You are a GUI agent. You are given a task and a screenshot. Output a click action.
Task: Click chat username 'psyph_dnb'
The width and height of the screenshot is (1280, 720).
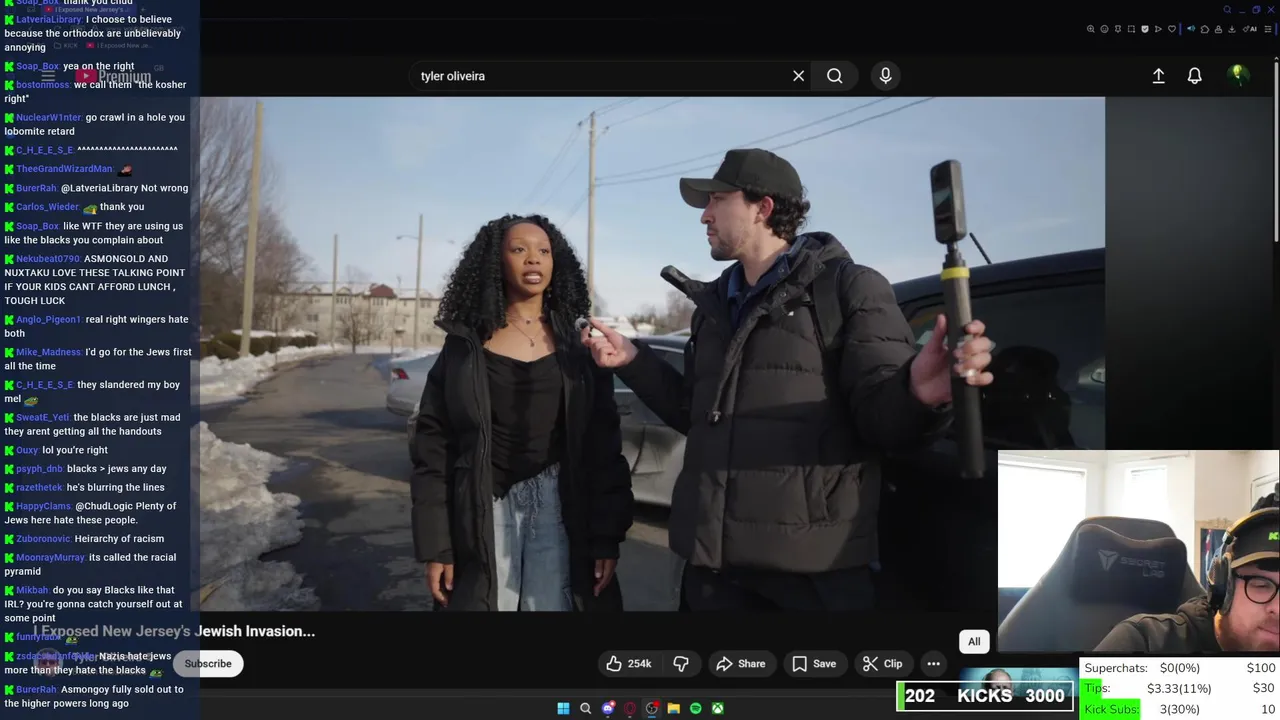click(39, 469)
